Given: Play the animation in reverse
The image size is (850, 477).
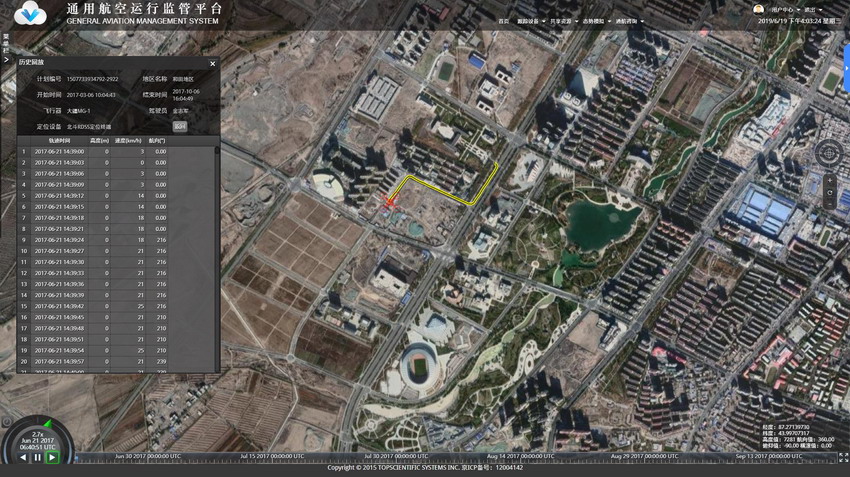Looking at the screenshot, I should [x=23, y=457].
